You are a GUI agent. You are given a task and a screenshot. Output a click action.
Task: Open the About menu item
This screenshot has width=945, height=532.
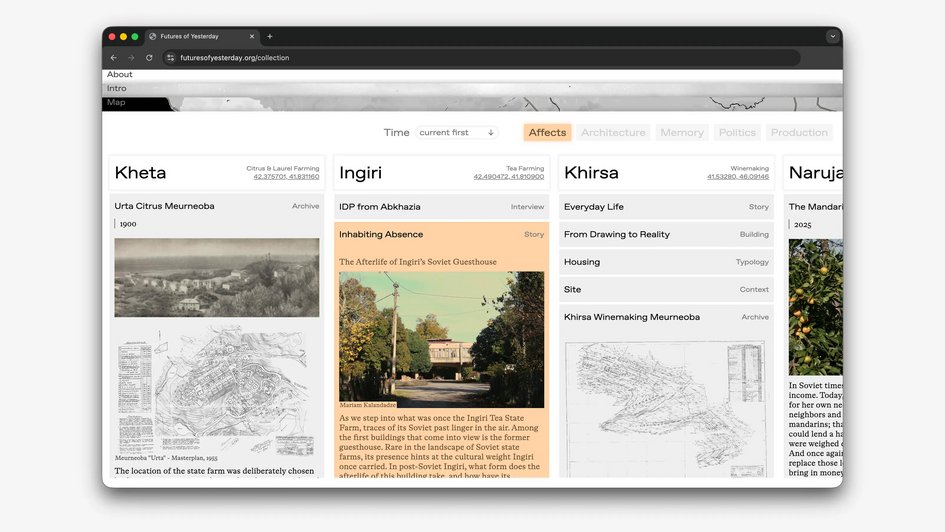click(119, 75)
